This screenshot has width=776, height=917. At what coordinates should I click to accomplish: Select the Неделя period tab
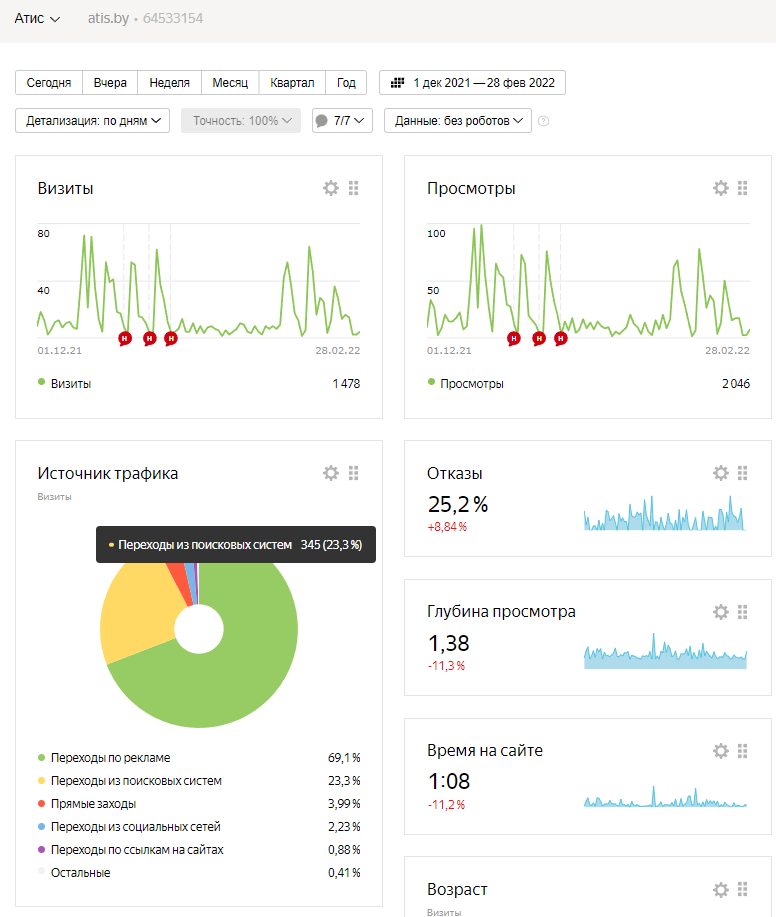(169, 83)
